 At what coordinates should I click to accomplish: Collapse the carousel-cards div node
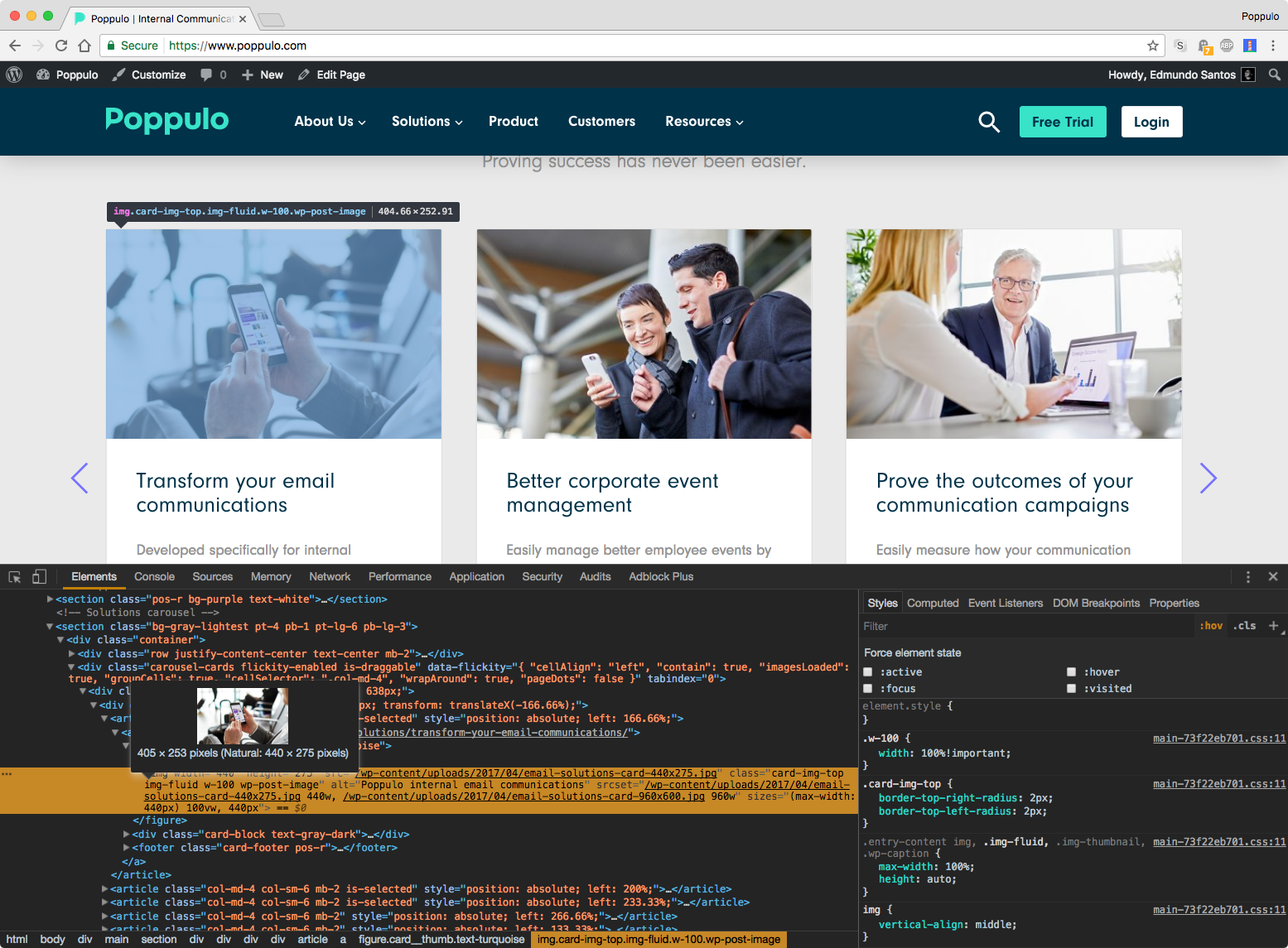(71, 667)
